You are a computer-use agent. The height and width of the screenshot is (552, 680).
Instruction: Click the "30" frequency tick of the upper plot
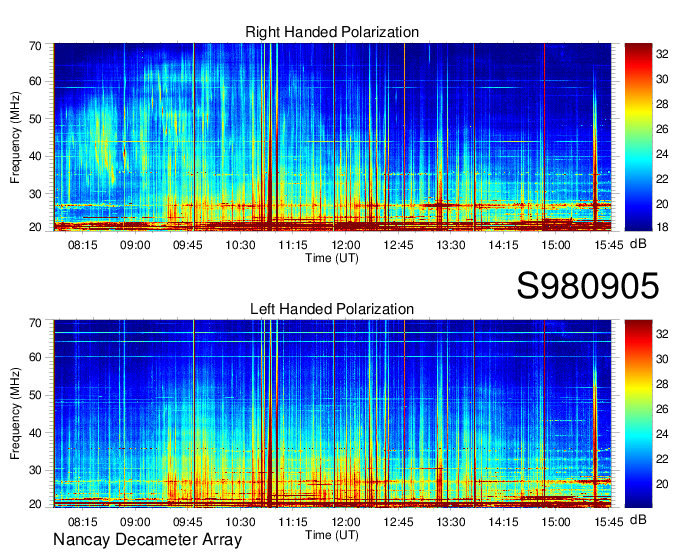[x=35, y=194]
